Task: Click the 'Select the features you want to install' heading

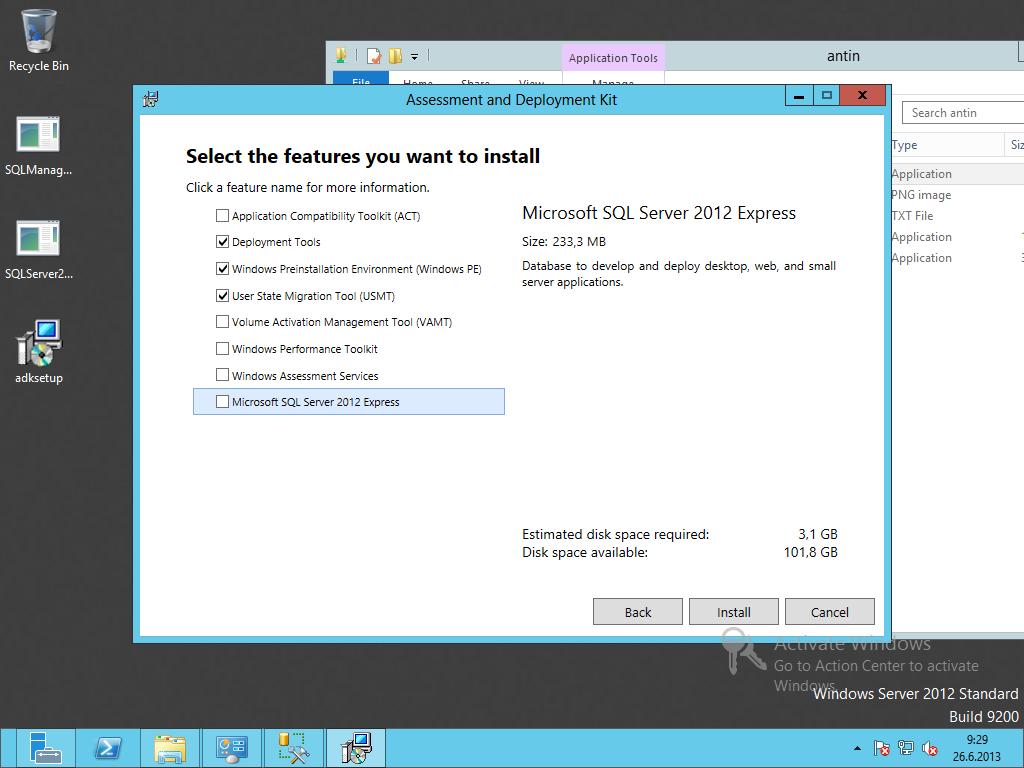Action: pyautogui.click(x=363, y=156)
